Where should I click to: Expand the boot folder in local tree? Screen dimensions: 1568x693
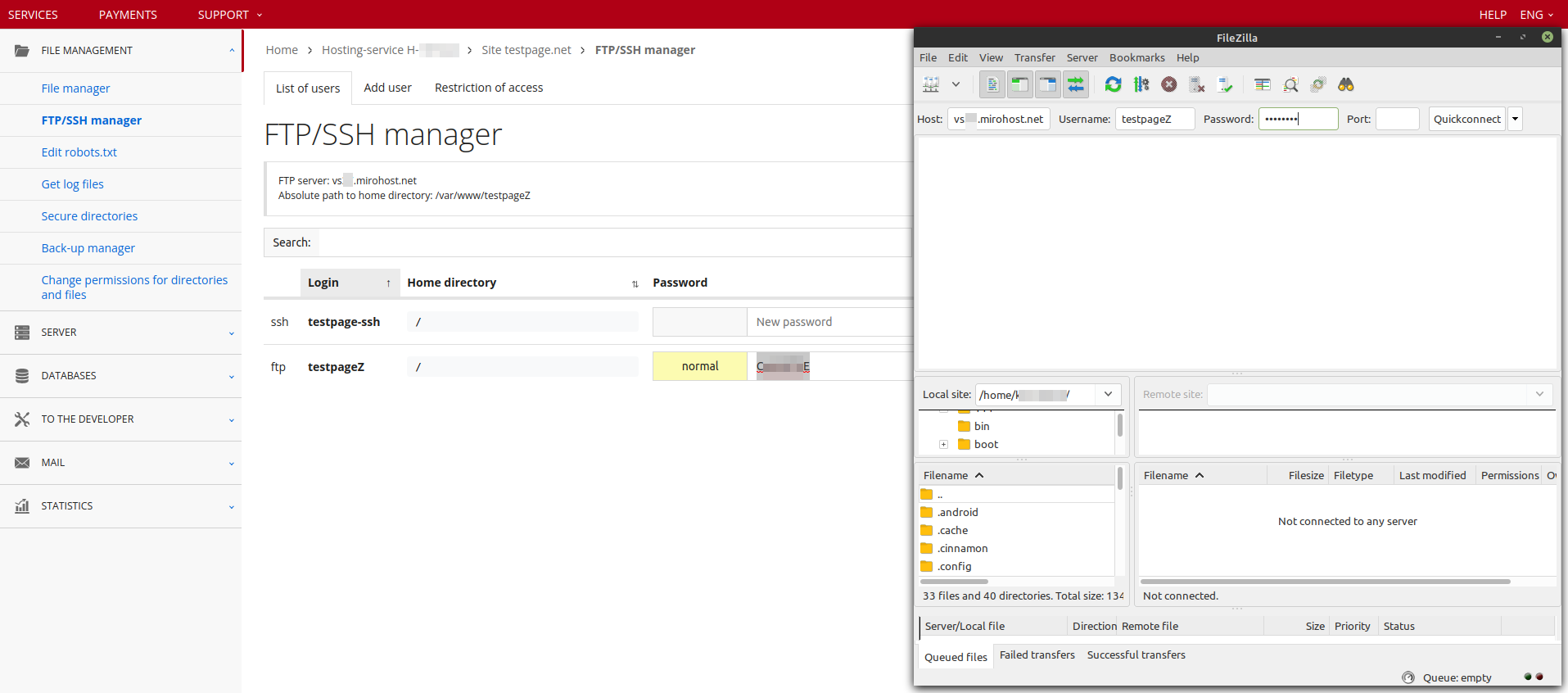(x=943, y=444)
